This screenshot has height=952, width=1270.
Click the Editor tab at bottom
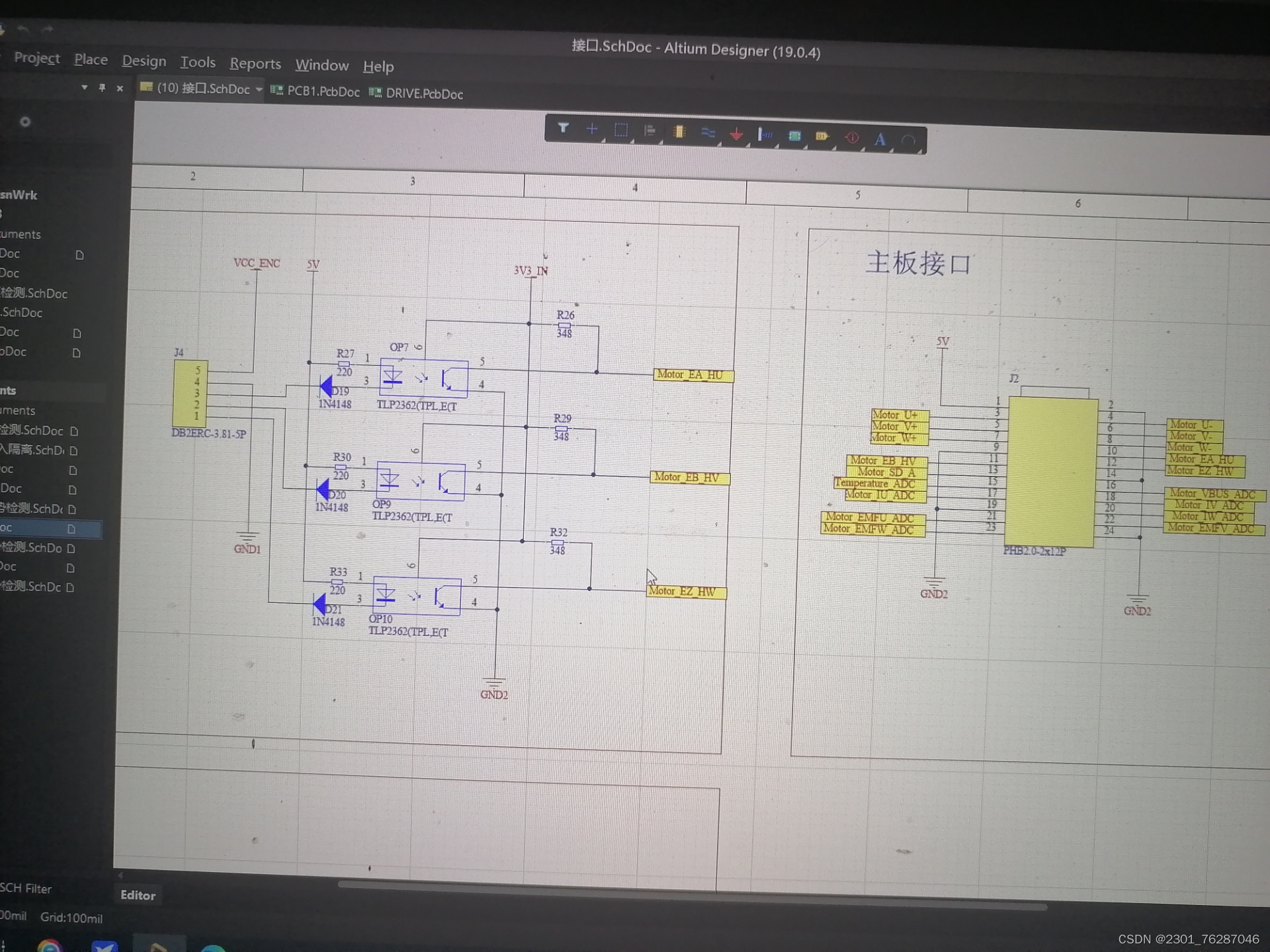[138, 895]
